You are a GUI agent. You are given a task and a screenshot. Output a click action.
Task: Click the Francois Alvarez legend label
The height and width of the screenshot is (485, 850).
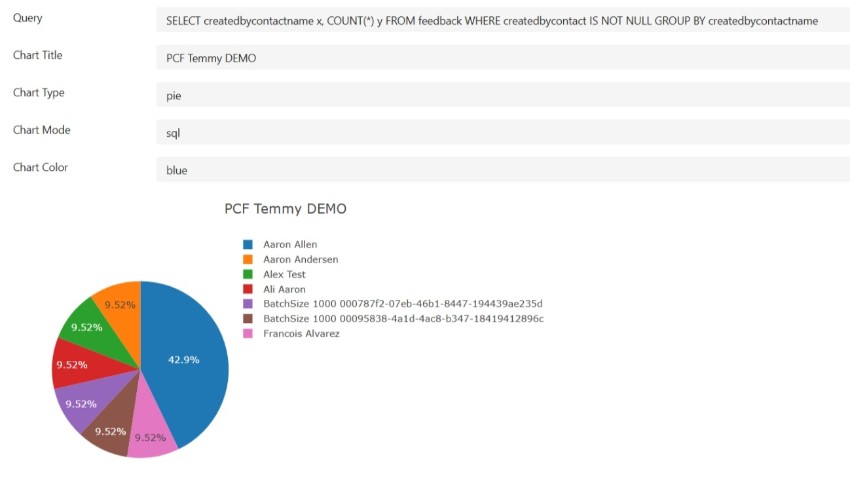[301, 333]
